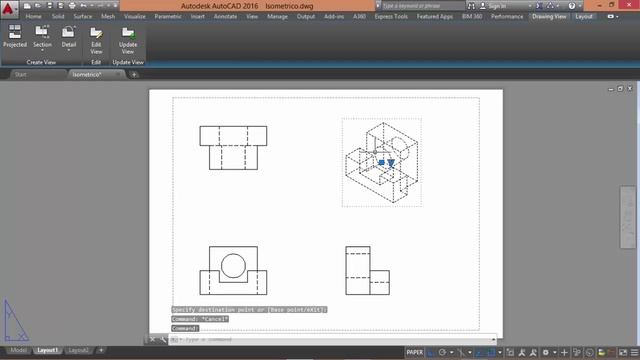
Task: Click the annotation monitor plus icon
Action: 564,352
